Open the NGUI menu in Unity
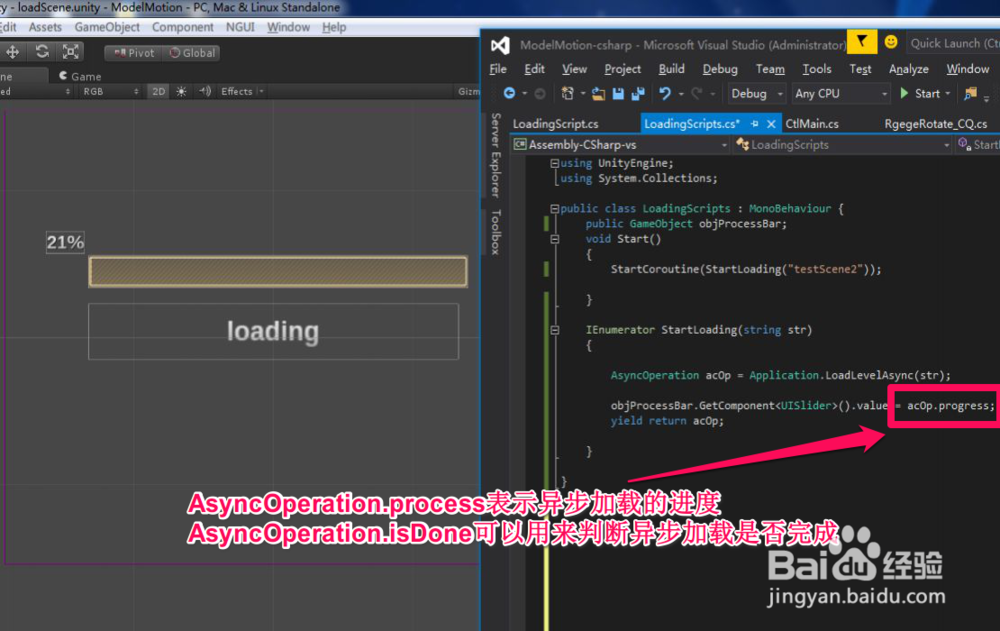The image size is (1000, 631). (x=240, y=27)
